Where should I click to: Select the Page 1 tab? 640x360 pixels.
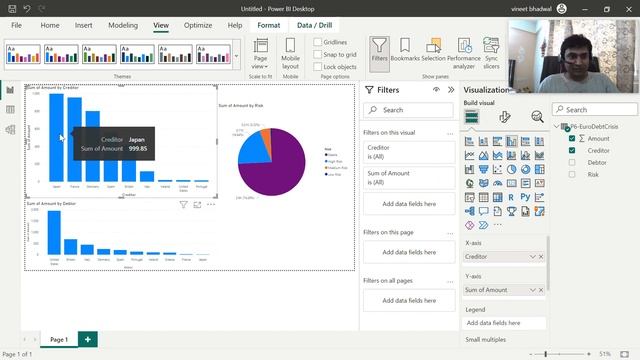click(x=59, y=339)
